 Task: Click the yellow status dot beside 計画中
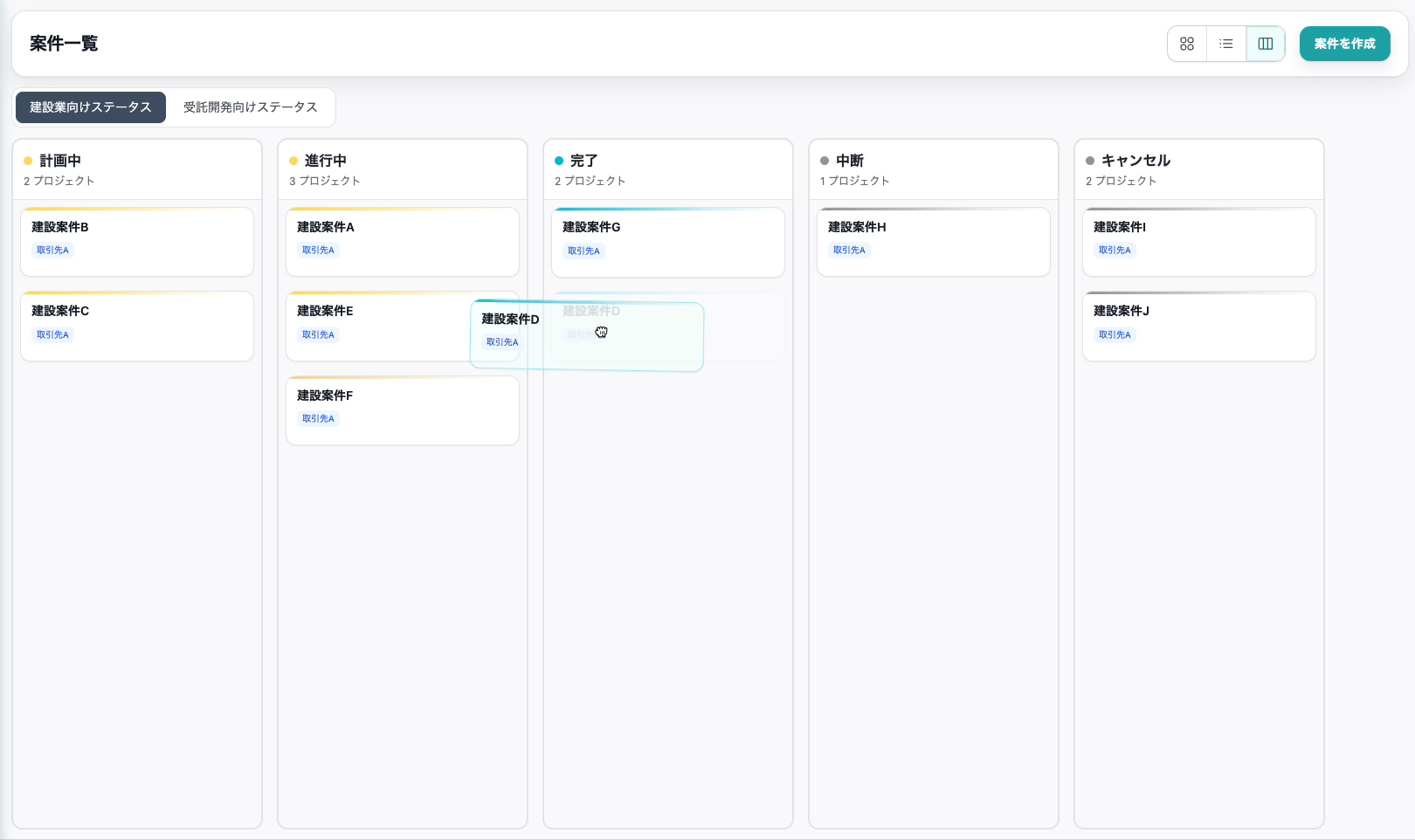pyautogui.click(x=28, y=161)
